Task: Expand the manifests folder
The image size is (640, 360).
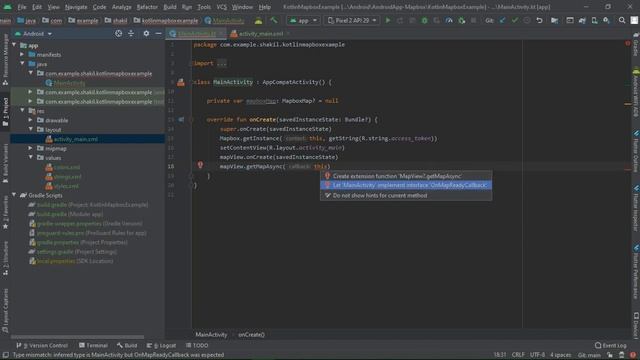Action: [x=22, y=54]
